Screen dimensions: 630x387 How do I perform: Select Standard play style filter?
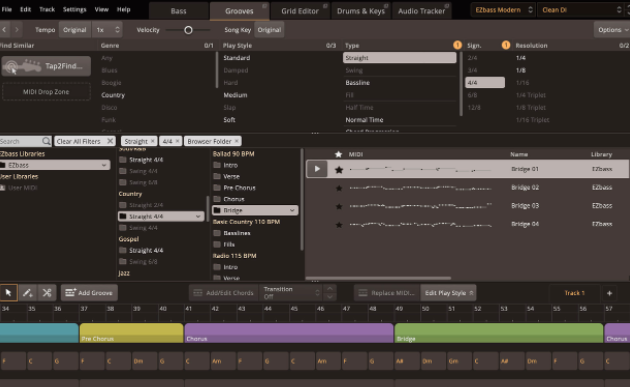[237, 58]
